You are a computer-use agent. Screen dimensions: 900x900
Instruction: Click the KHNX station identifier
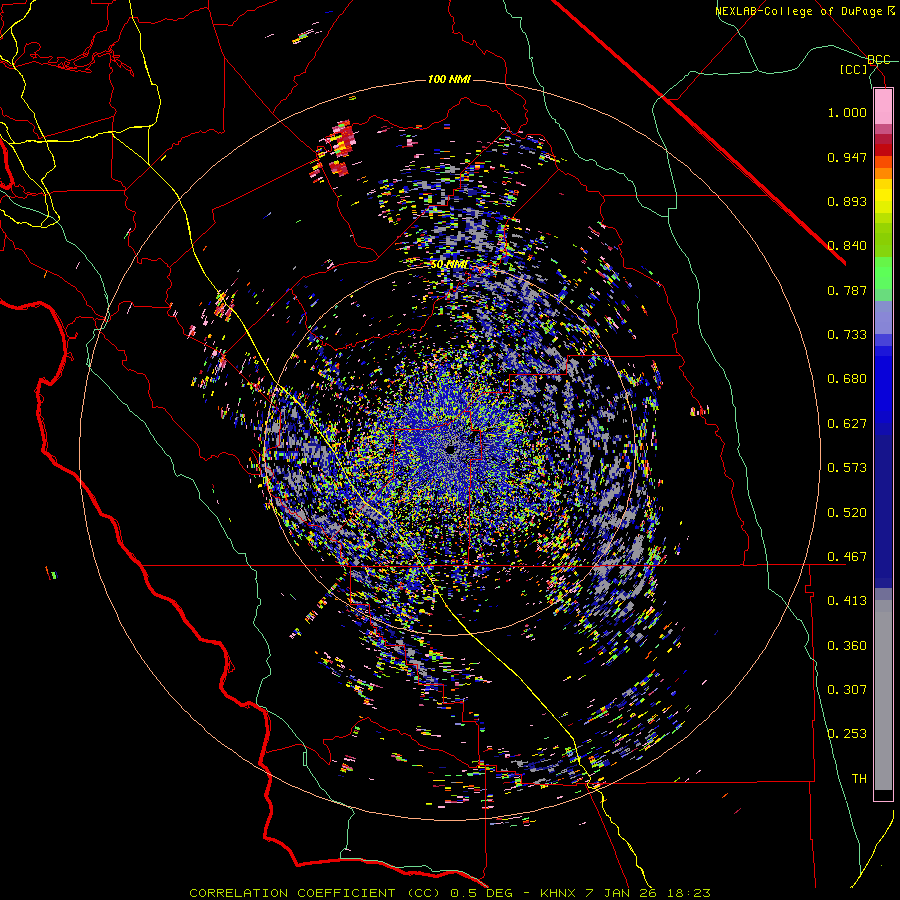[x=558, y=893]
